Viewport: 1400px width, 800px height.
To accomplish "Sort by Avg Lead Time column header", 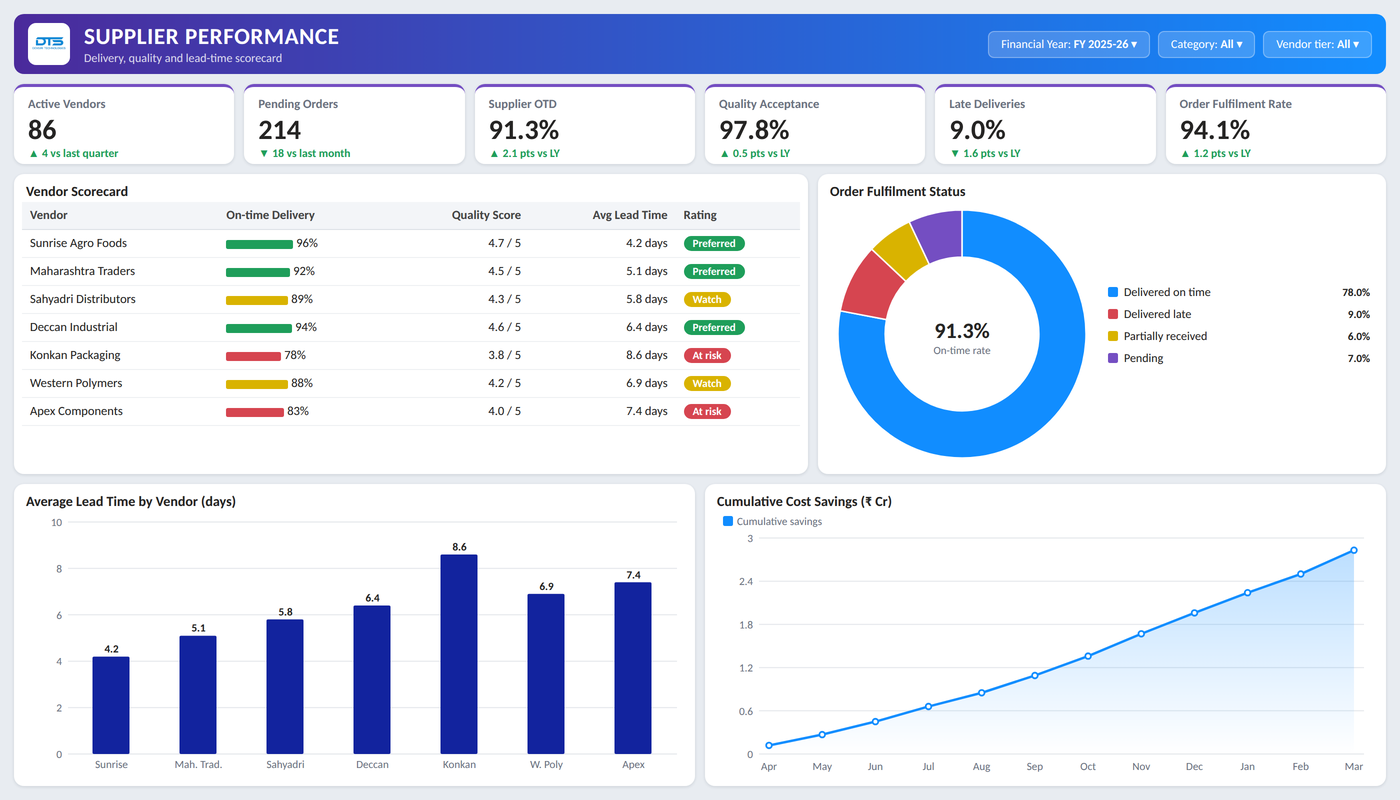I will 629,215.
